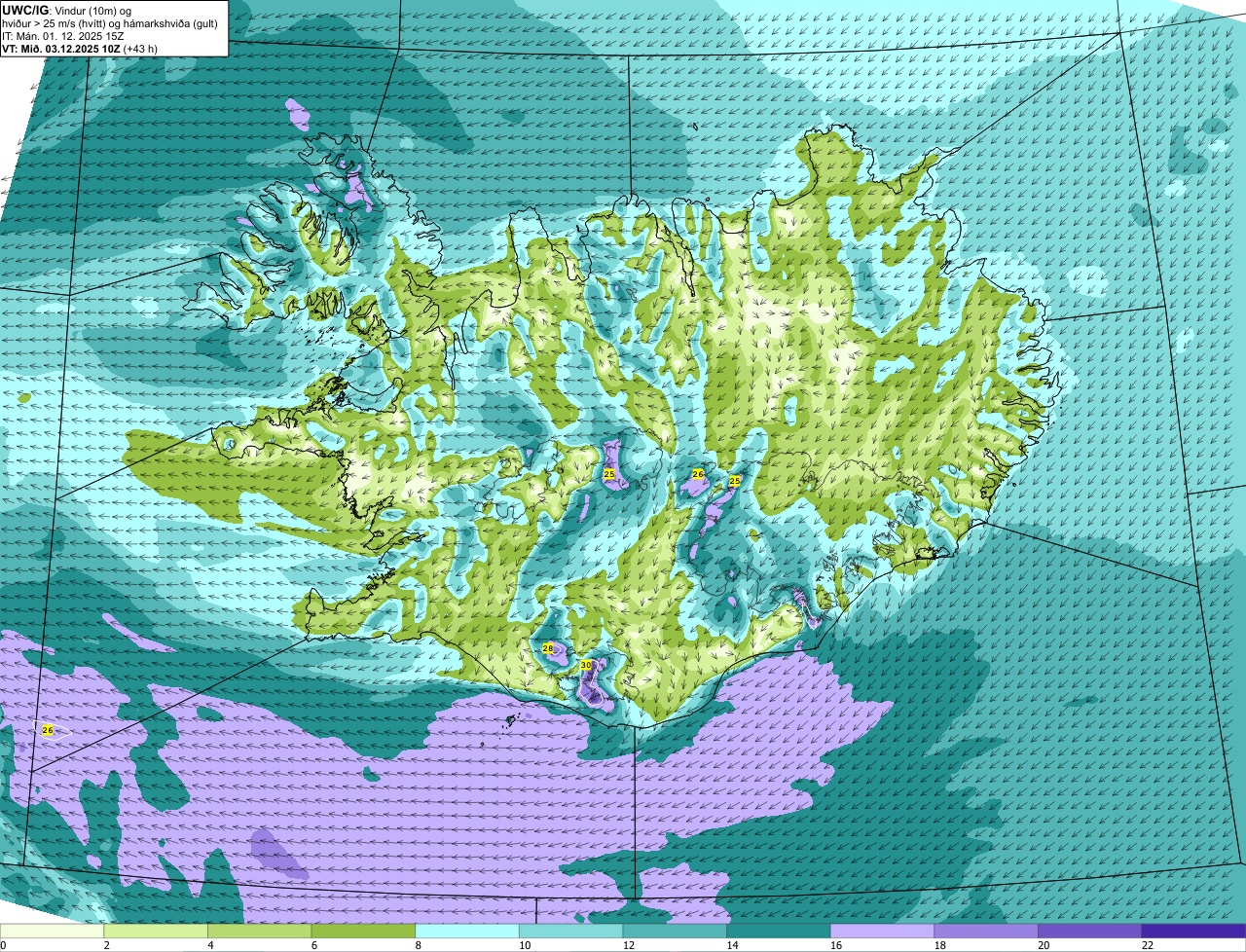This screenshot has width=1246, height=952.
Task: Click the scale value '22' on the color bar
Action: pyautogui.click(x=1148, y=945)
